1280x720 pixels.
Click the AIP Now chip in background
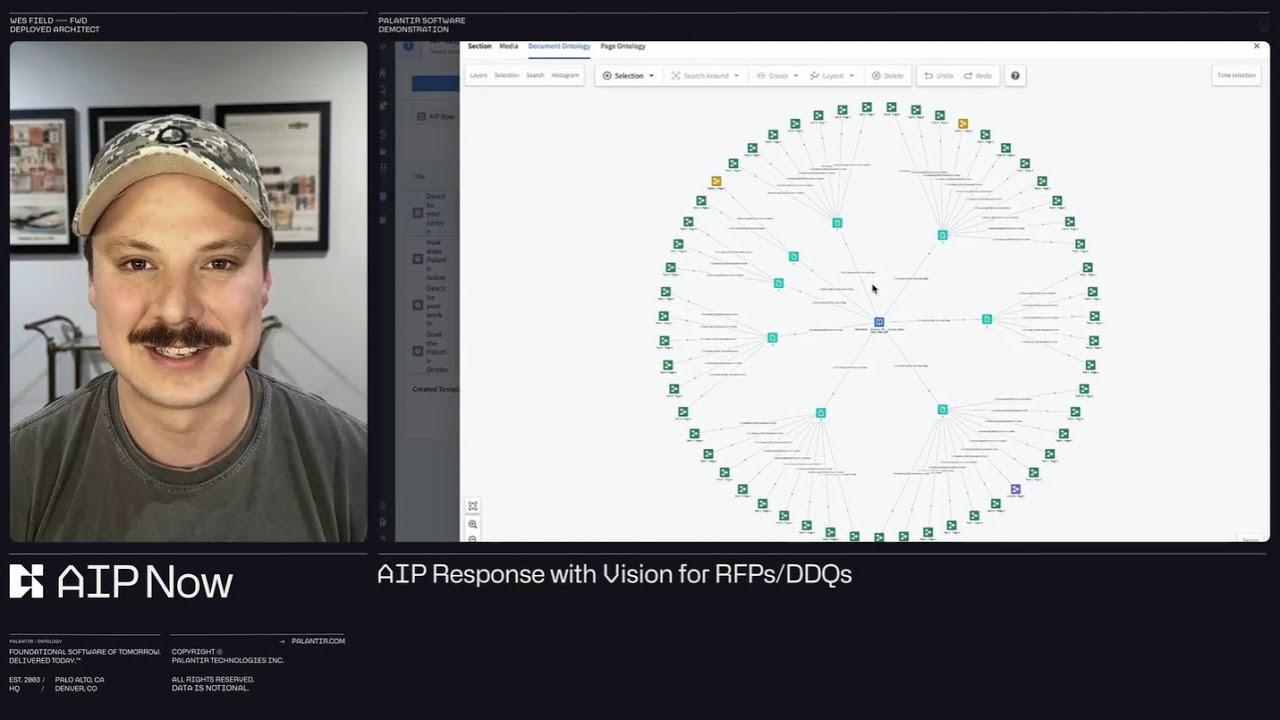click(436, 117)
